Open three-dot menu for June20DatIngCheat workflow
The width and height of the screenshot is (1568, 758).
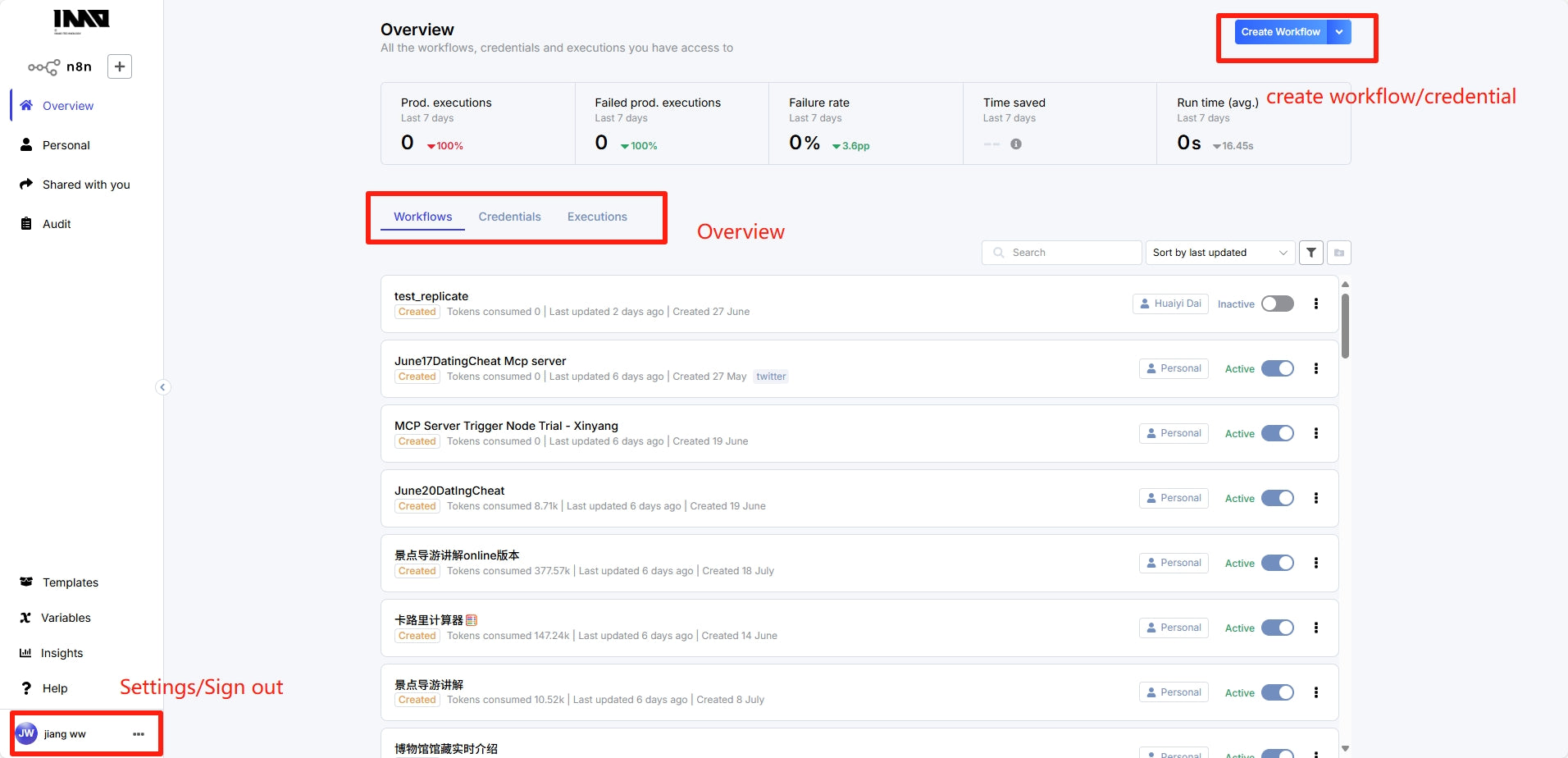click(x=1316, y=498)
